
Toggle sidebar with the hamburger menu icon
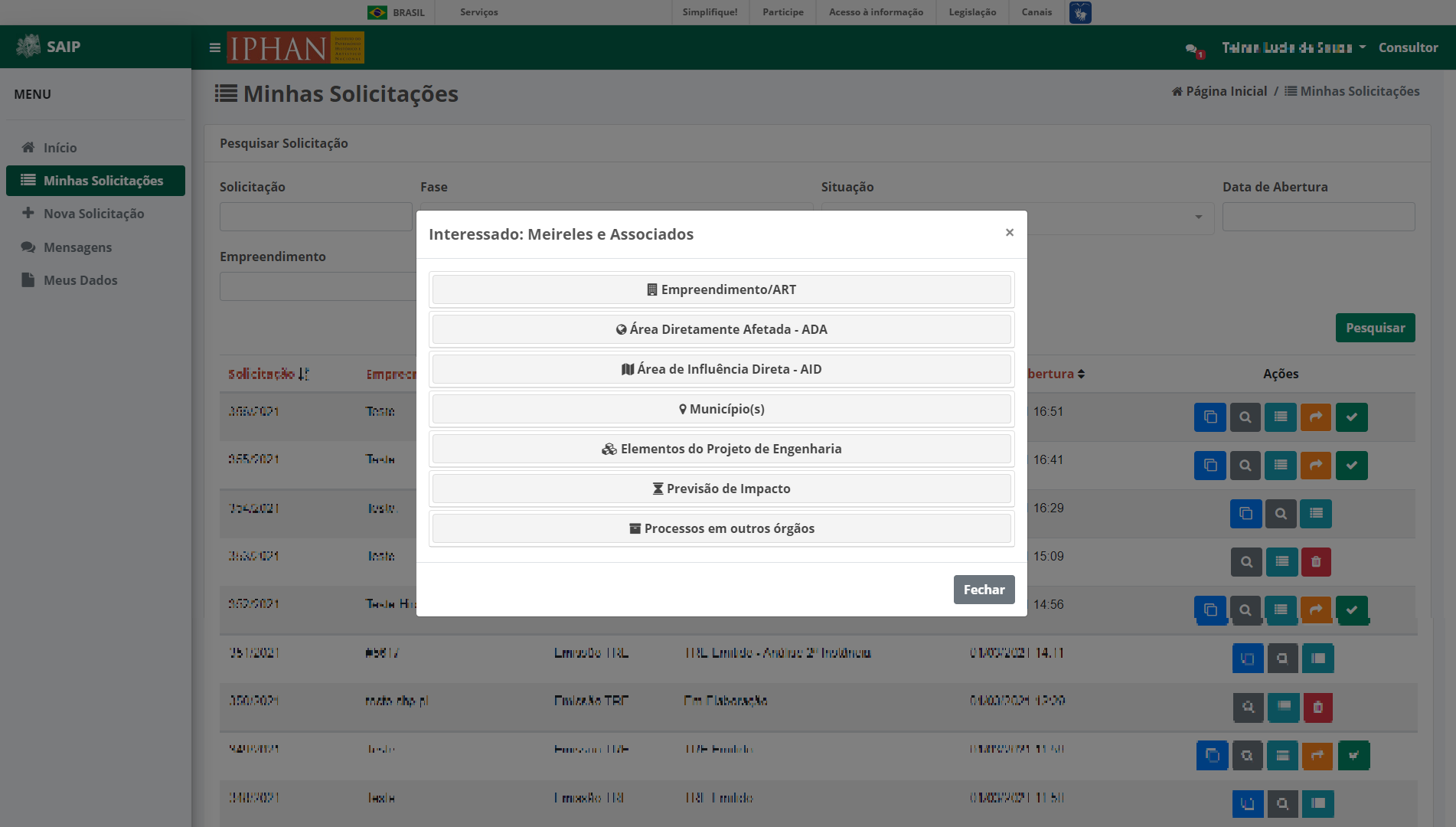tap(215, 47)
